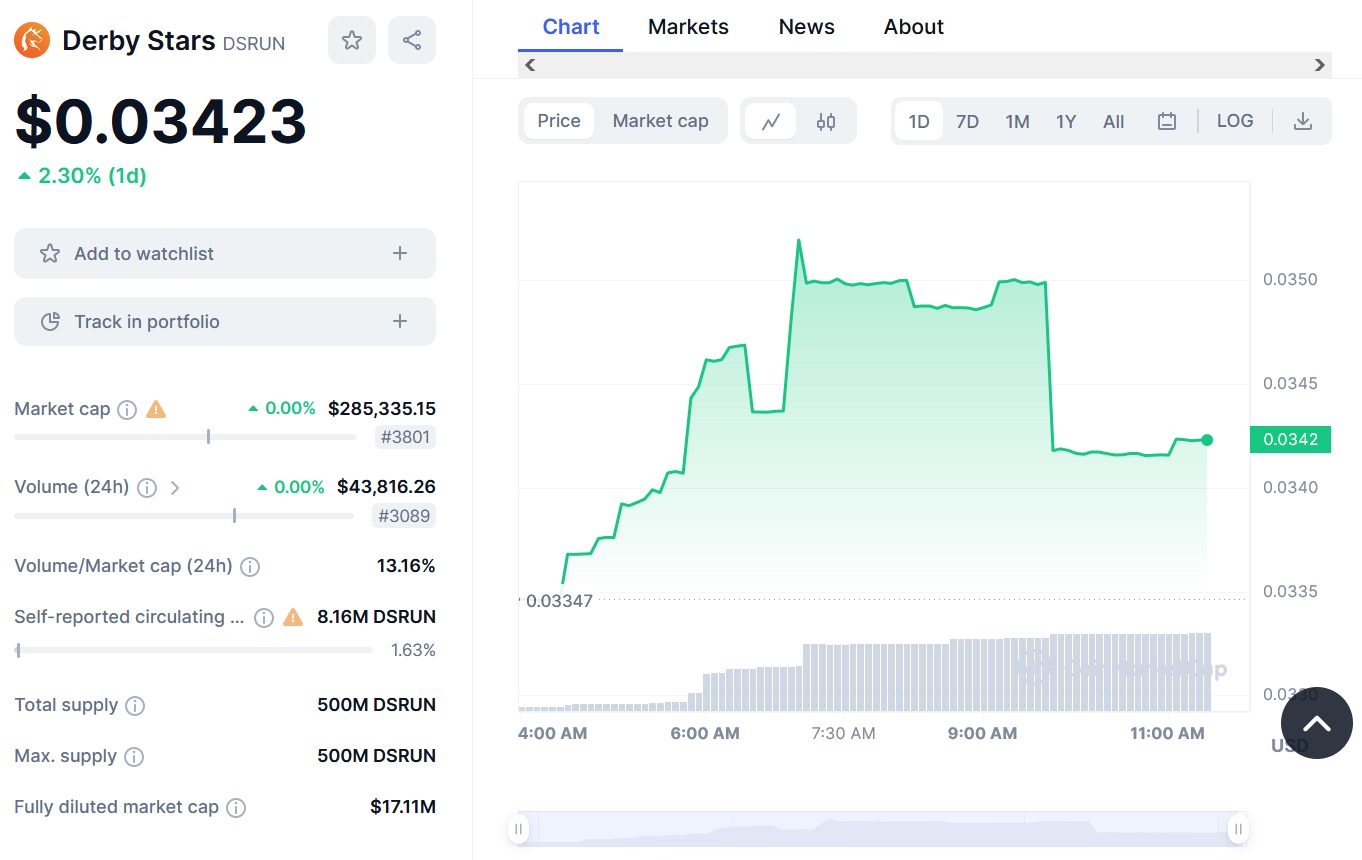Click the 0.03347 opening price label
The image size is (1362, 860).
[559, 601]
